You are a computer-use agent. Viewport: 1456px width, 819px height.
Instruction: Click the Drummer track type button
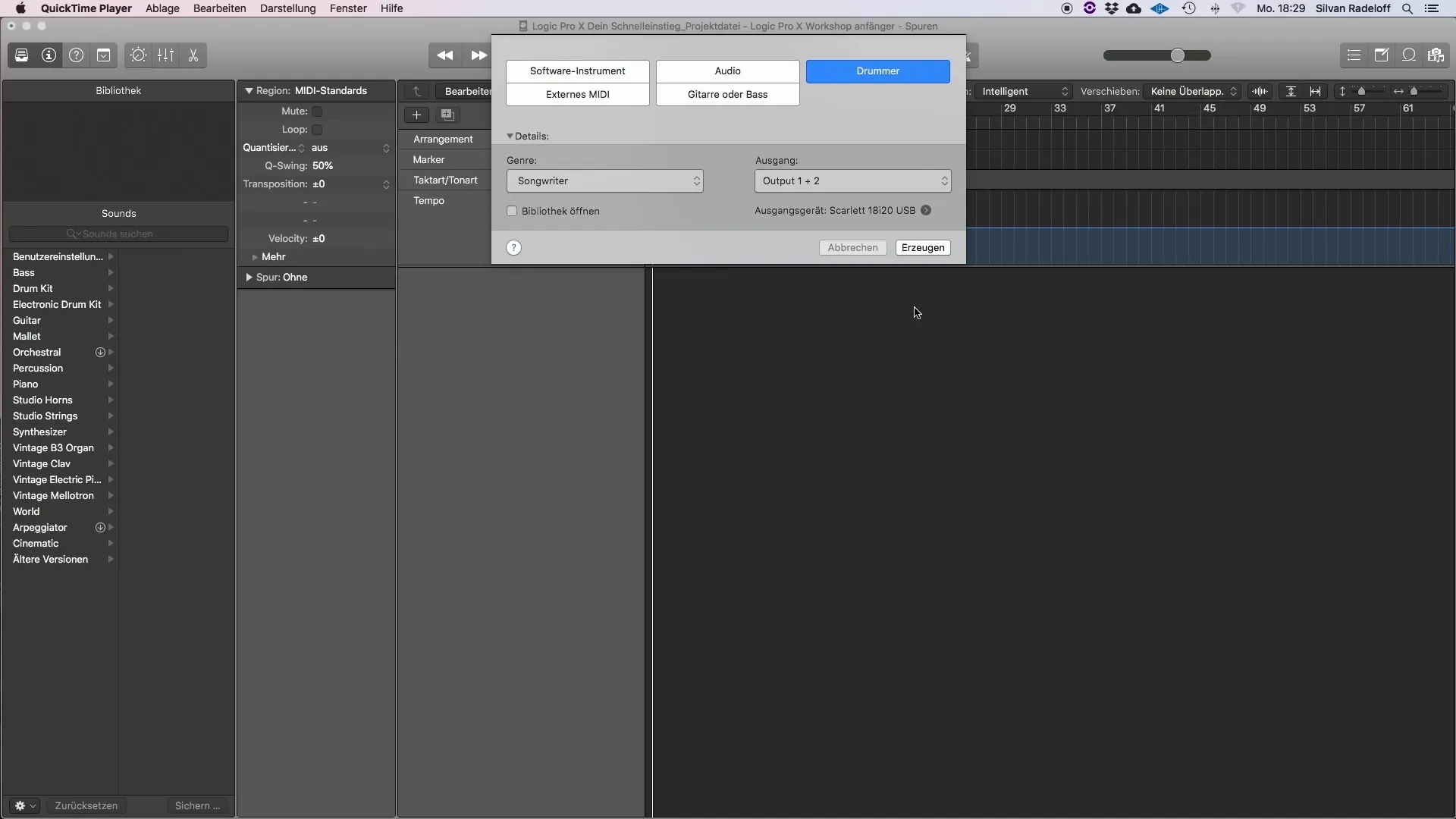[x=878, y=70]
